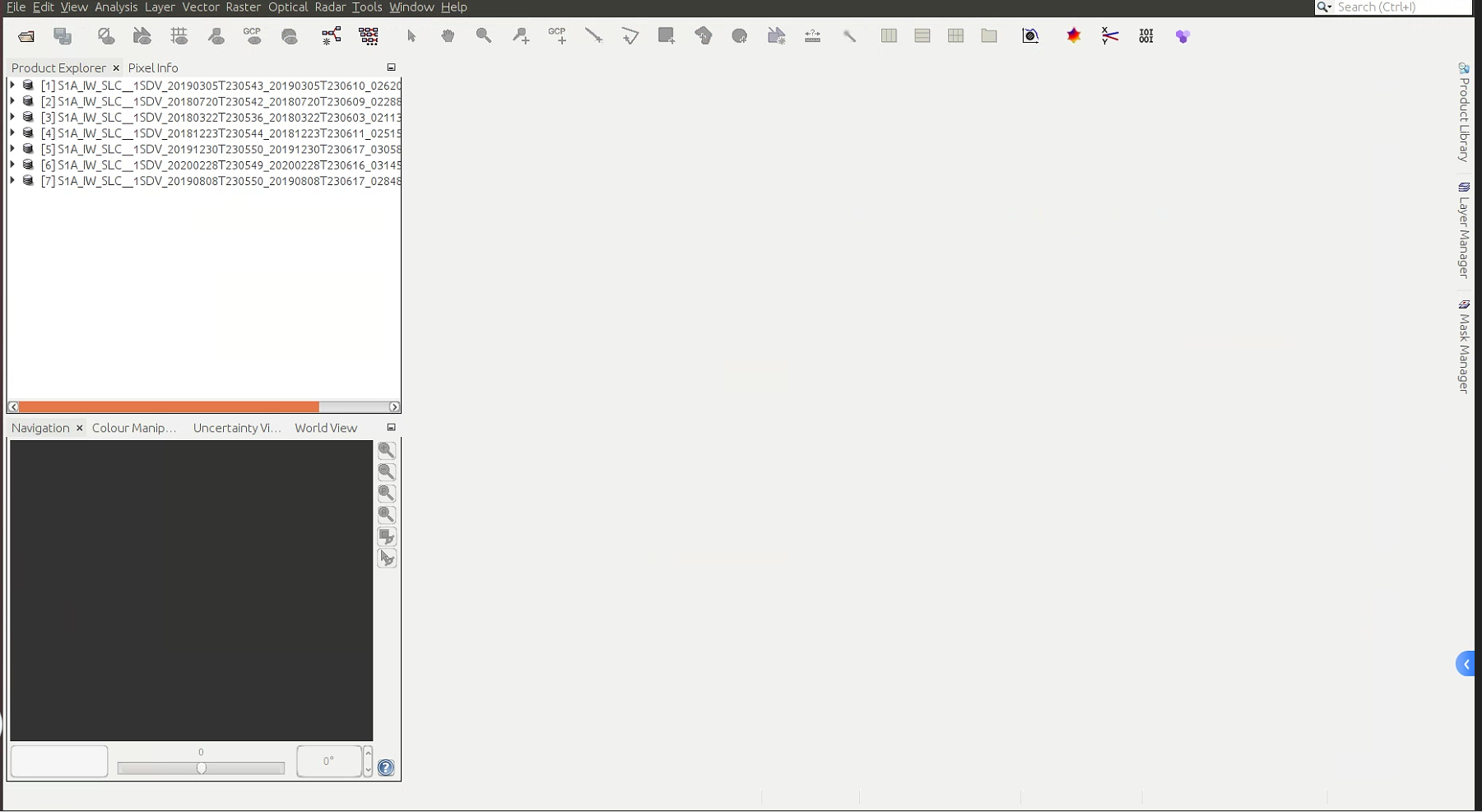The image size is (1482, 812).
Task: Click the plot graph icon with circle
Action: coord(1030,36)
